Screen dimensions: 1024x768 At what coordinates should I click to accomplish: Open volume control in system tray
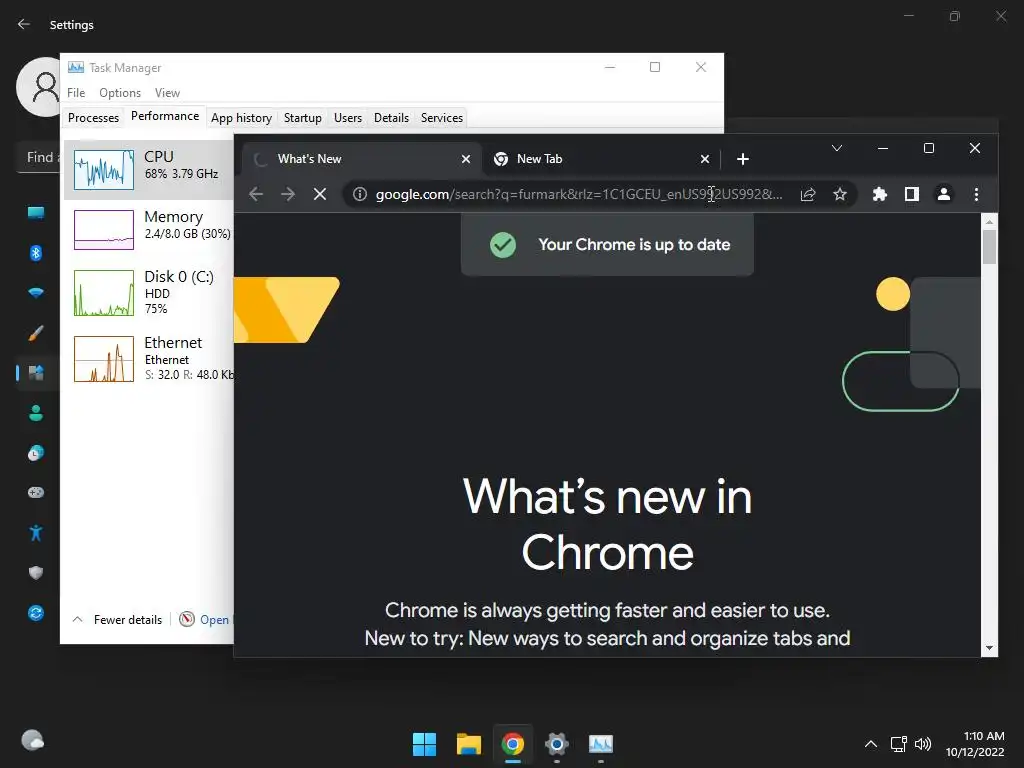[x=923, y=744]
